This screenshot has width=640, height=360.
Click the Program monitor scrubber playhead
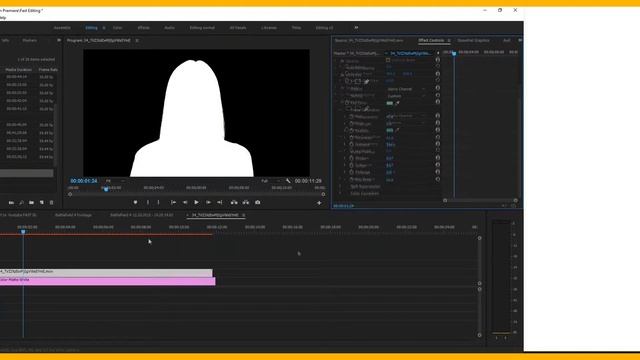coord(106,189)
